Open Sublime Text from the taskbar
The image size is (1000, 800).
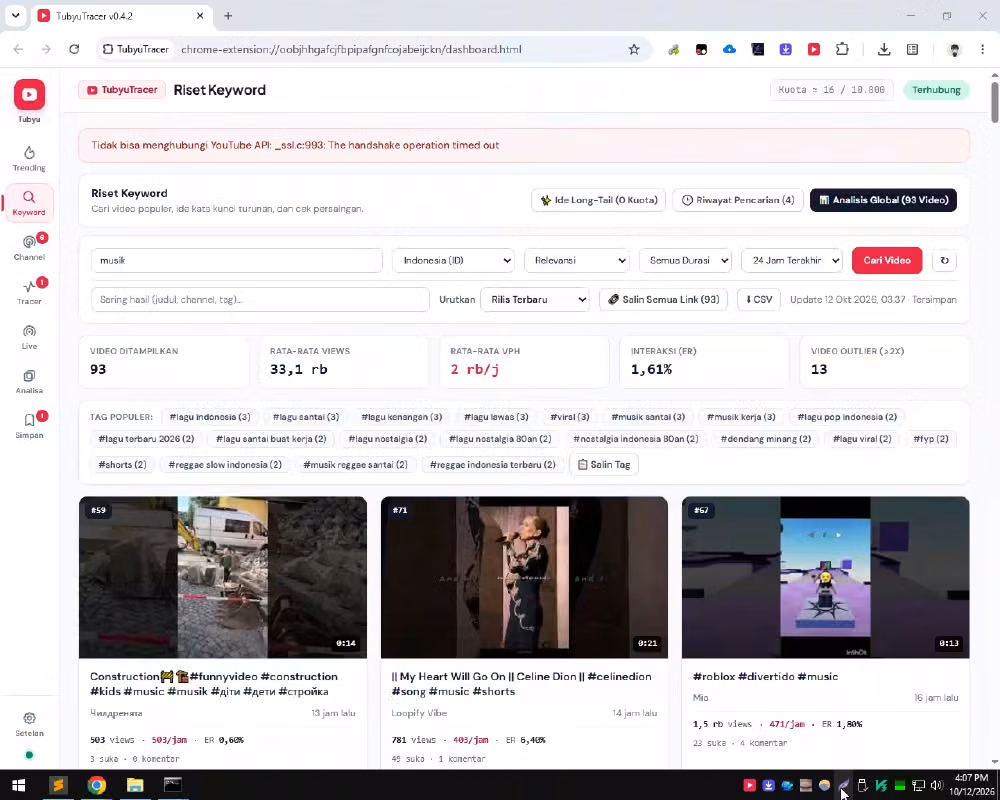(x=58, y=785)
